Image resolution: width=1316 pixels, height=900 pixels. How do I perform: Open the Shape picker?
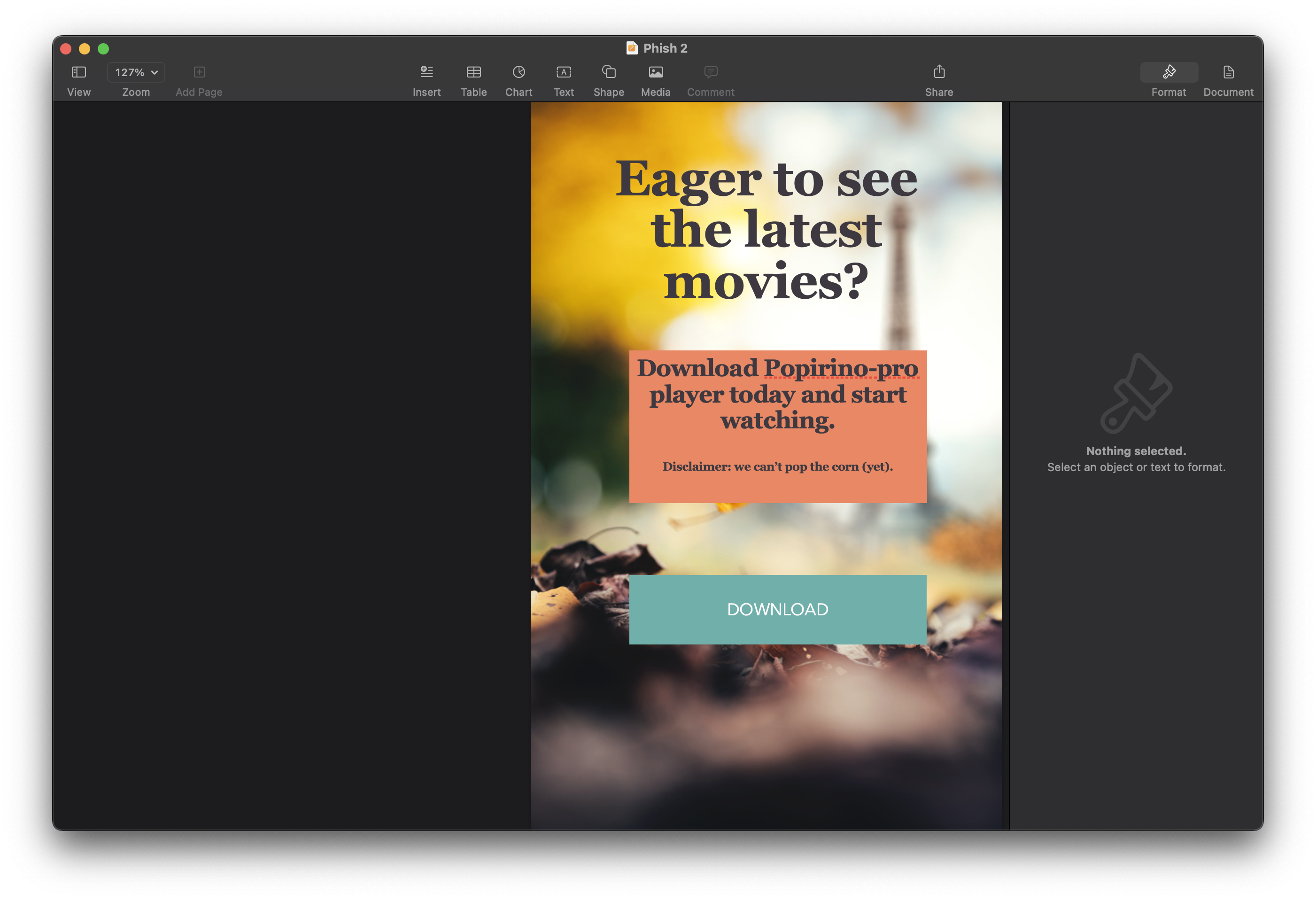pyautogui.click(x=609, y=72)
